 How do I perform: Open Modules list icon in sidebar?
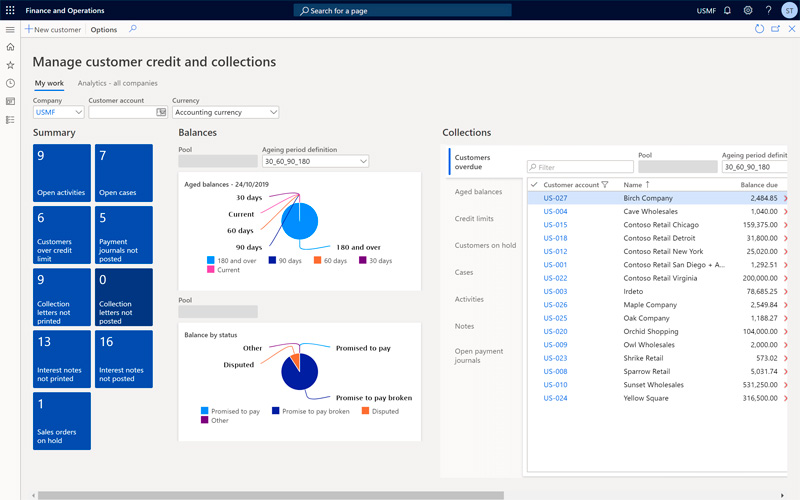pos(10,120)
